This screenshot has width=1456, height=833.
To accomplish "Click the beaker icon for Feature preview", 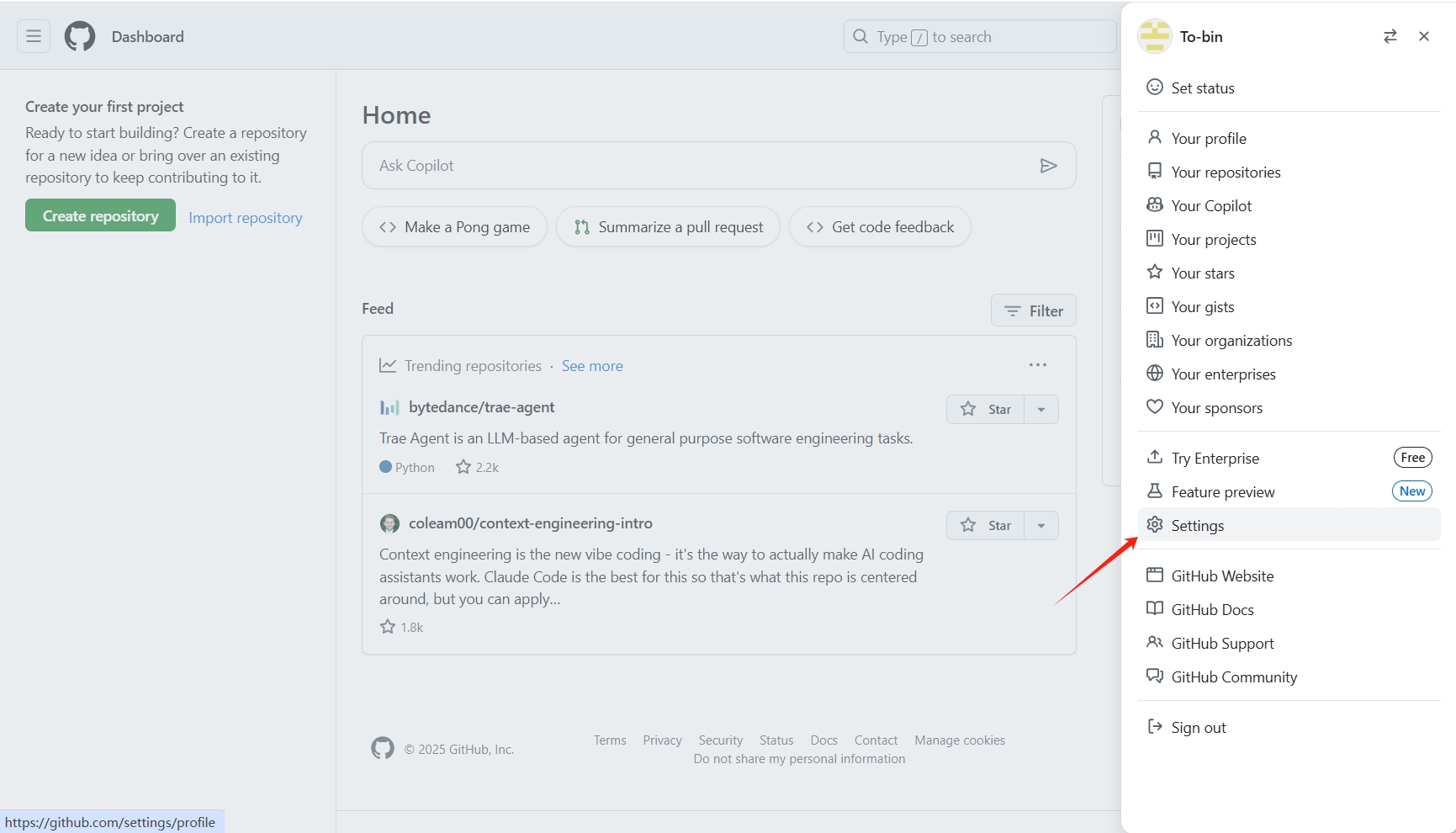I will click(1155, 491).
